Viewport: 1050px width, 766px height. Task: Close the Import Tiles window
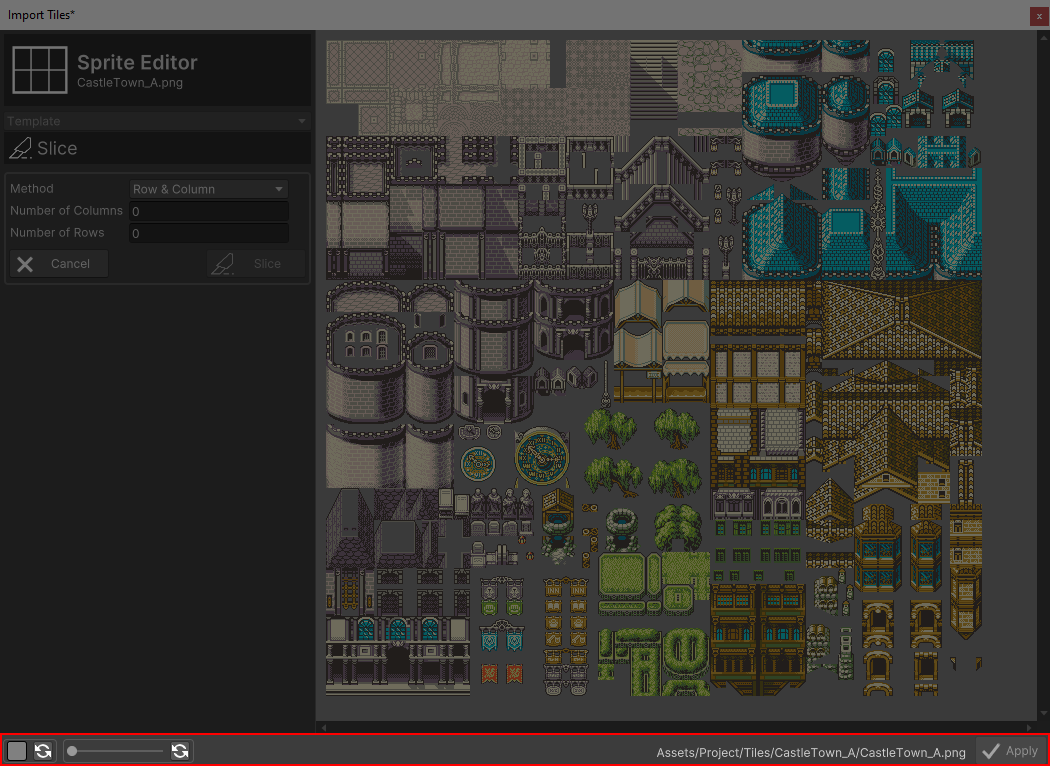[x=1039, y=15]
